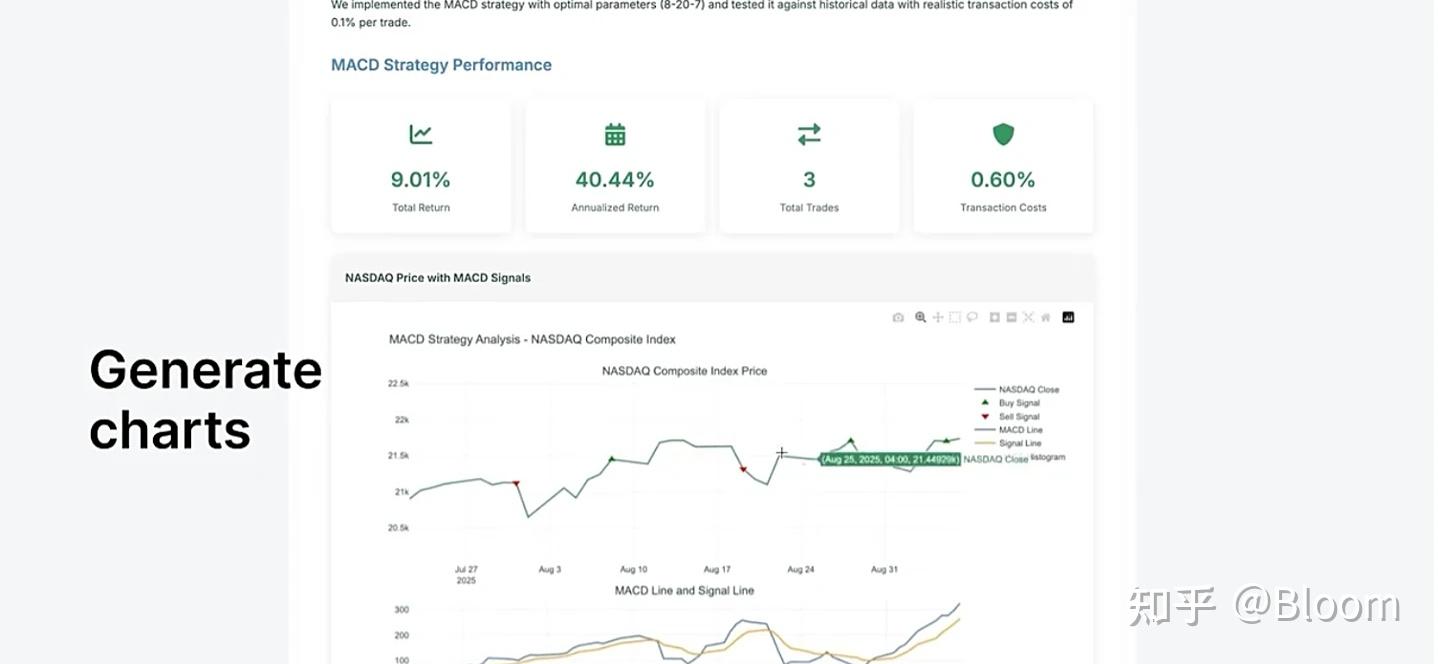Choose the Lasso Select tool
The width and height of the screenshot is (1438, 664).
point(972,318)
